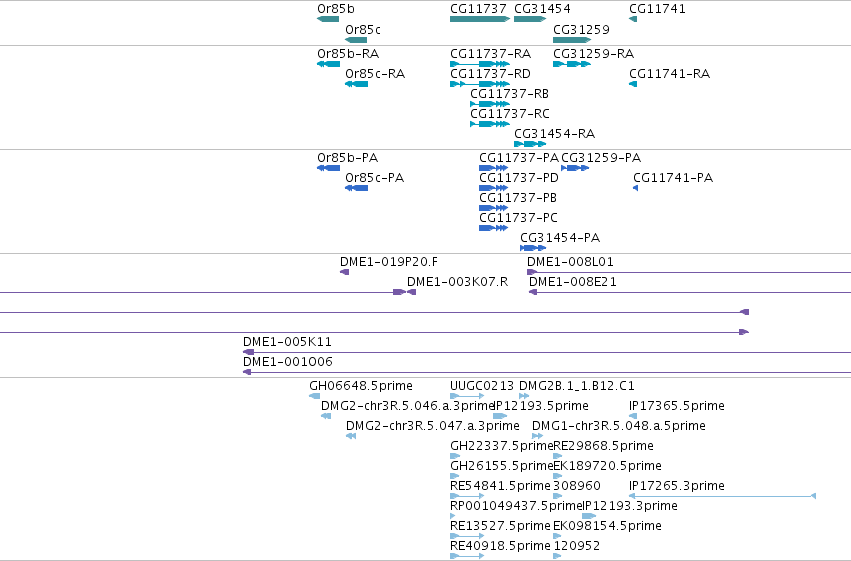Select the GH06648.5prime EST

pos(314,396)
